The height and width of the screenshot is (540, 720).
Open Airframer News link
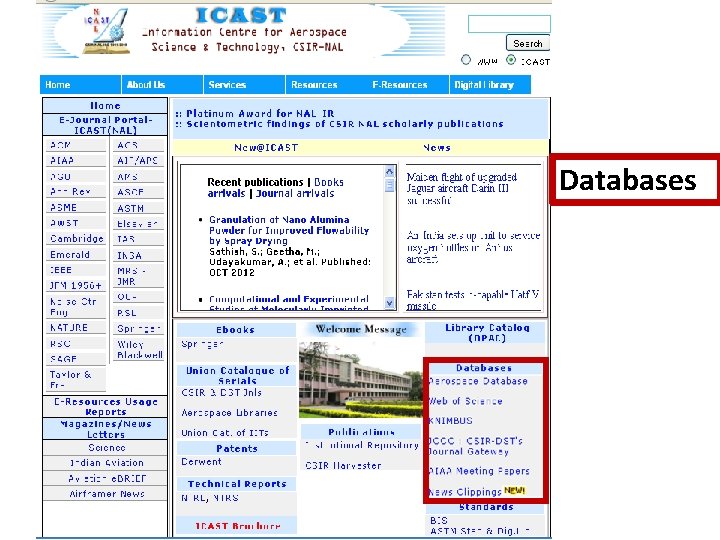(107, 494)
